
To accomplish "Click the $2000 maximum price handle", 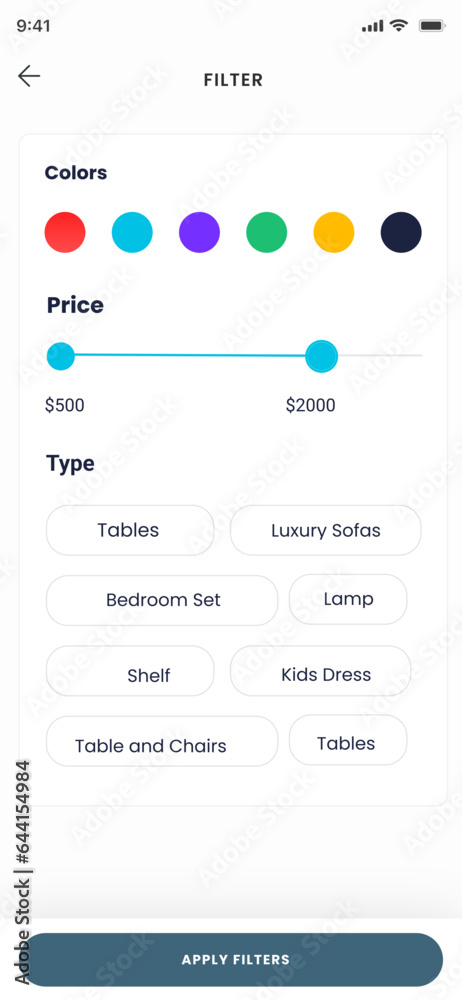I will click(321, 357).
